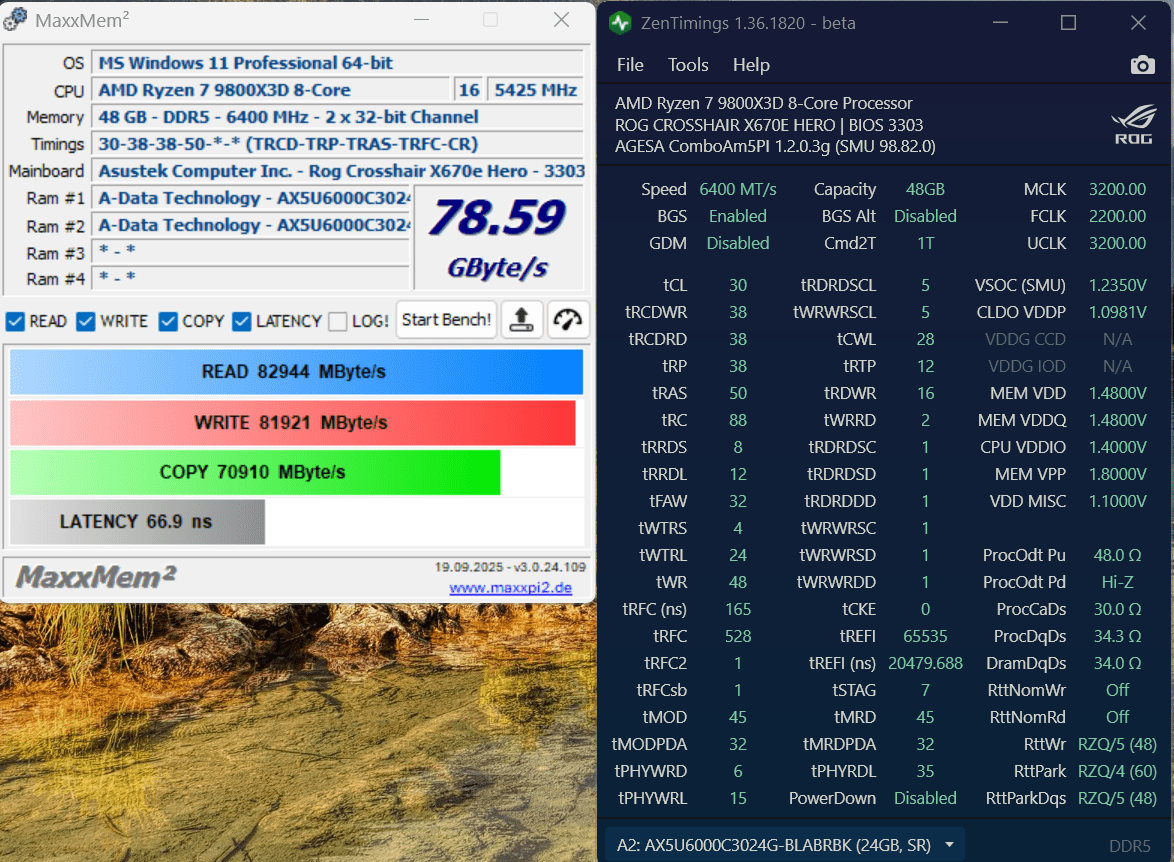
Task: Click the empty Ram #3 field
Action: [x=251, y=252]
